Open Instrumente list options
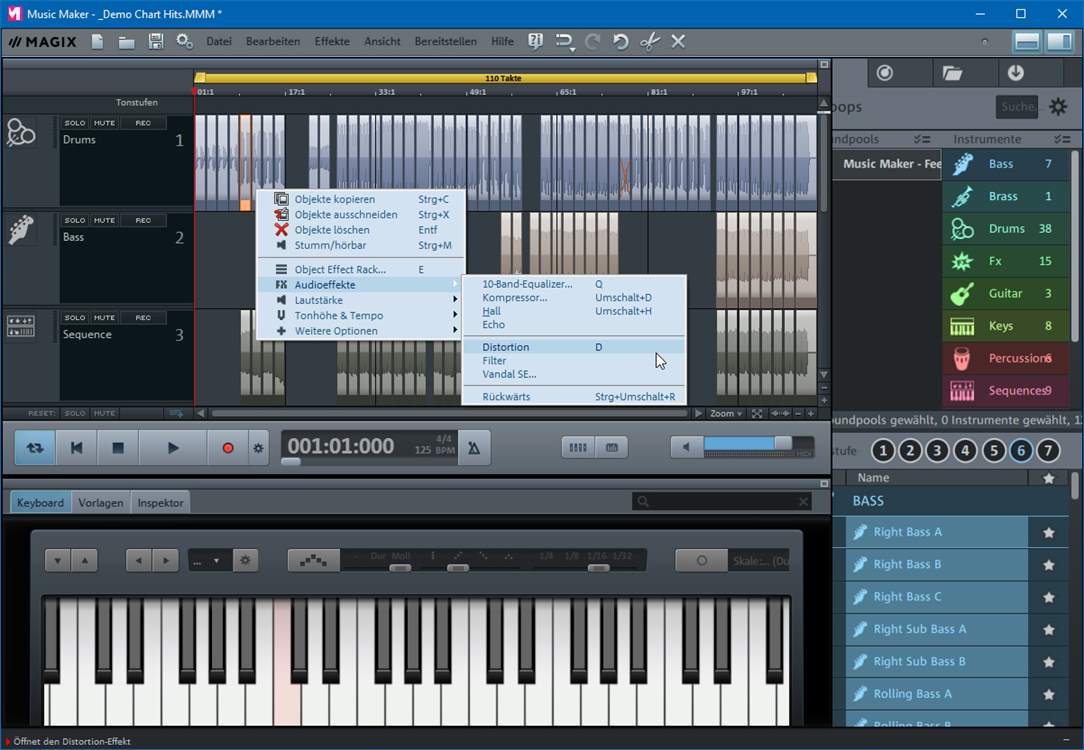This screenshot has width=1084, height=750. tap(1062, 139)
